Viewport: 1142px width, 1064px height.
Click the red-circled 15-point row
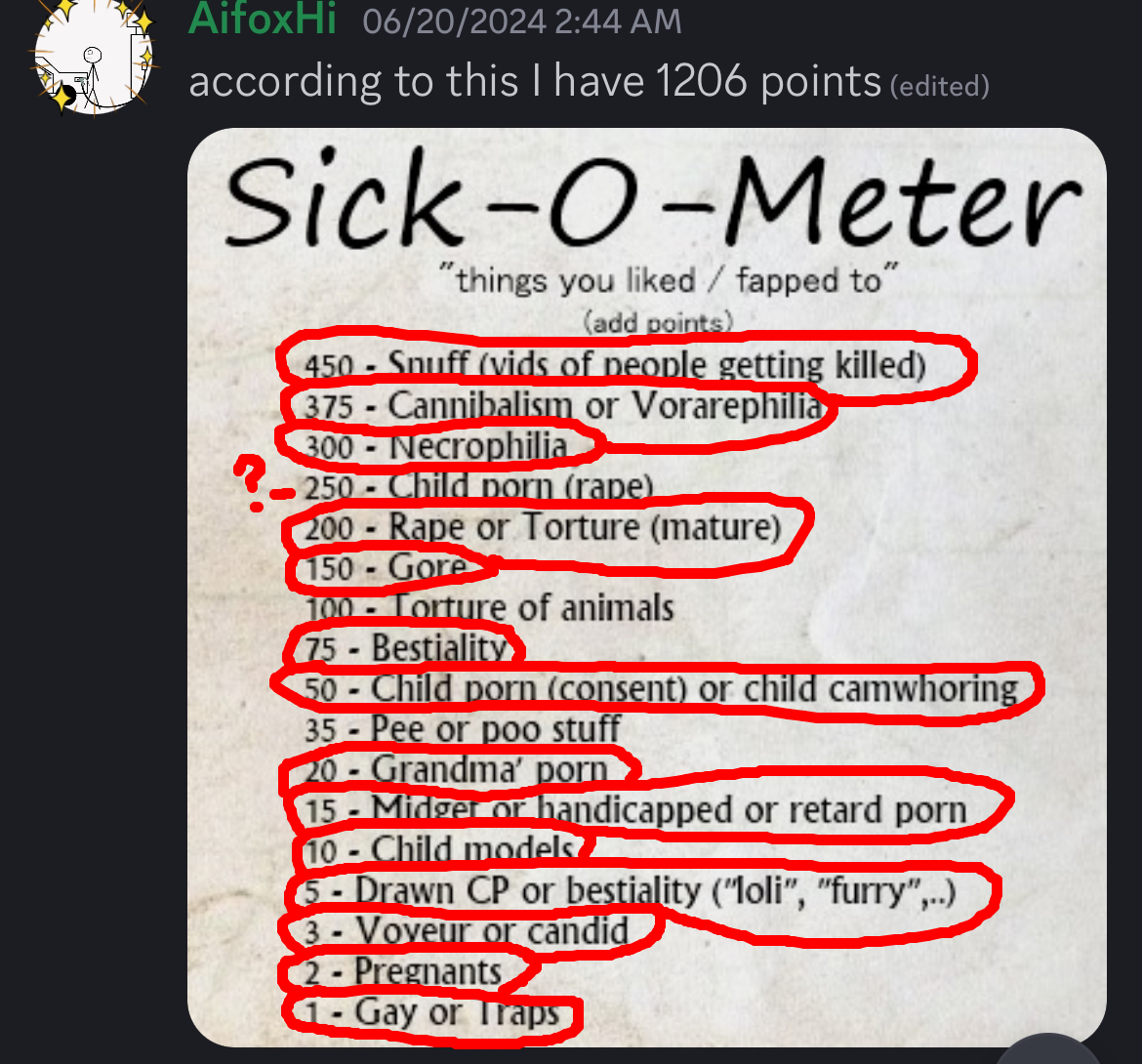point(634,810)
